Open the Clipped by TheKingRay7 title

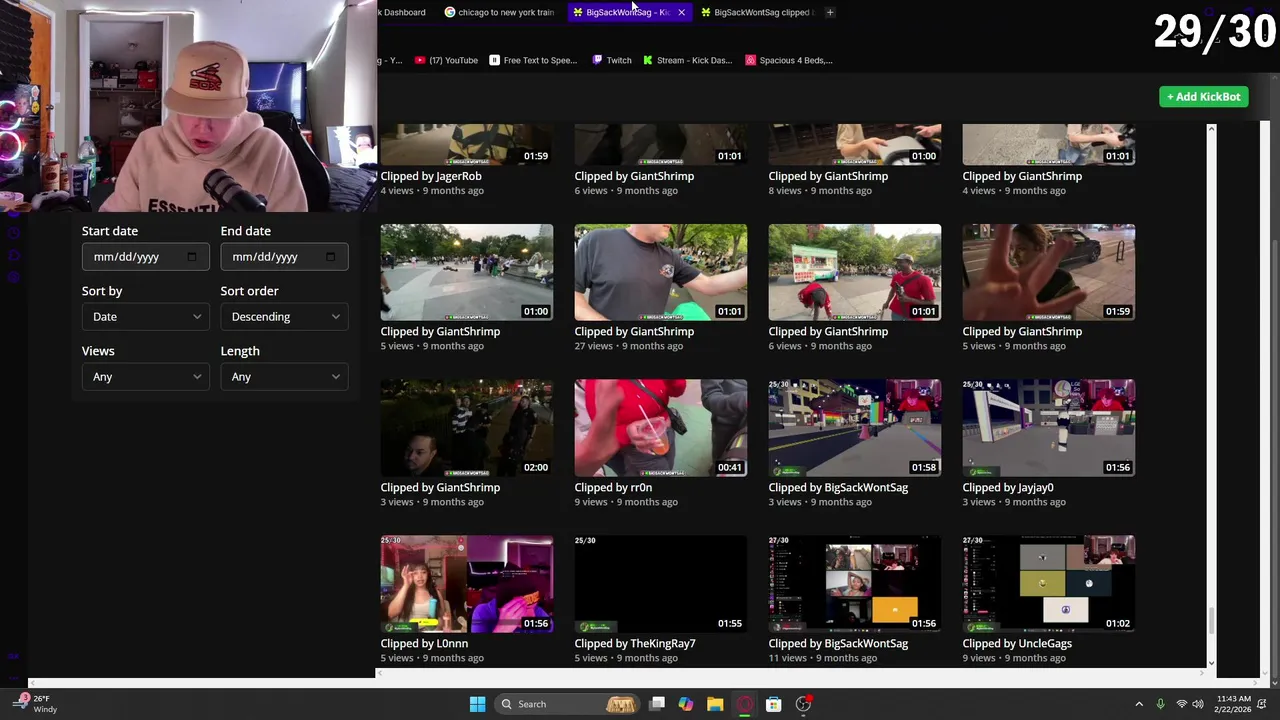tap(635, 644)
